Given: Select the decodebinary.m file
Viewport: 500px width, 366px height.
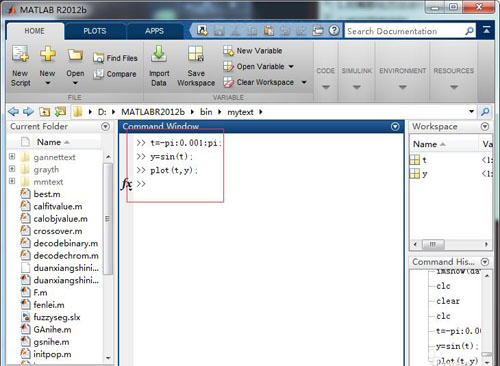Looking at the screenshot, I should (x=59, y=243).
